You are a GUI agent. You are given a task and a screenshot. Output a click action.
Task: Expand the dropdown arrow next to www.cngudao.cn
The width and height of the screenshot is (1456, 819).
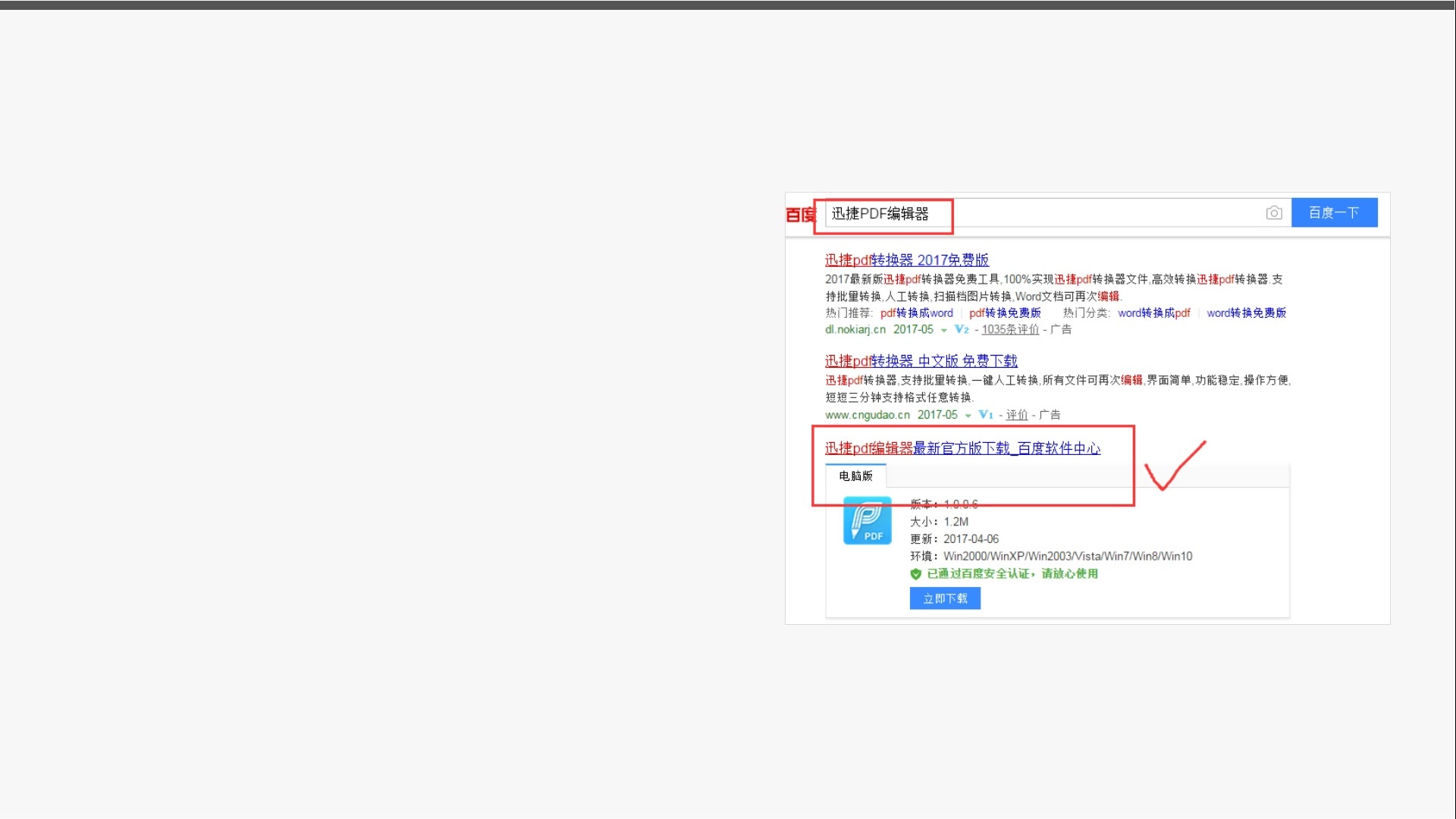pos(968,416)
